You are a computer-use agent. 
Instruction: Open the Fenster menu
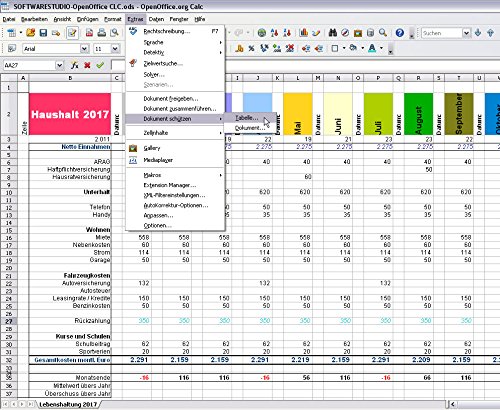pyautogui.click(x=179, y=19)
